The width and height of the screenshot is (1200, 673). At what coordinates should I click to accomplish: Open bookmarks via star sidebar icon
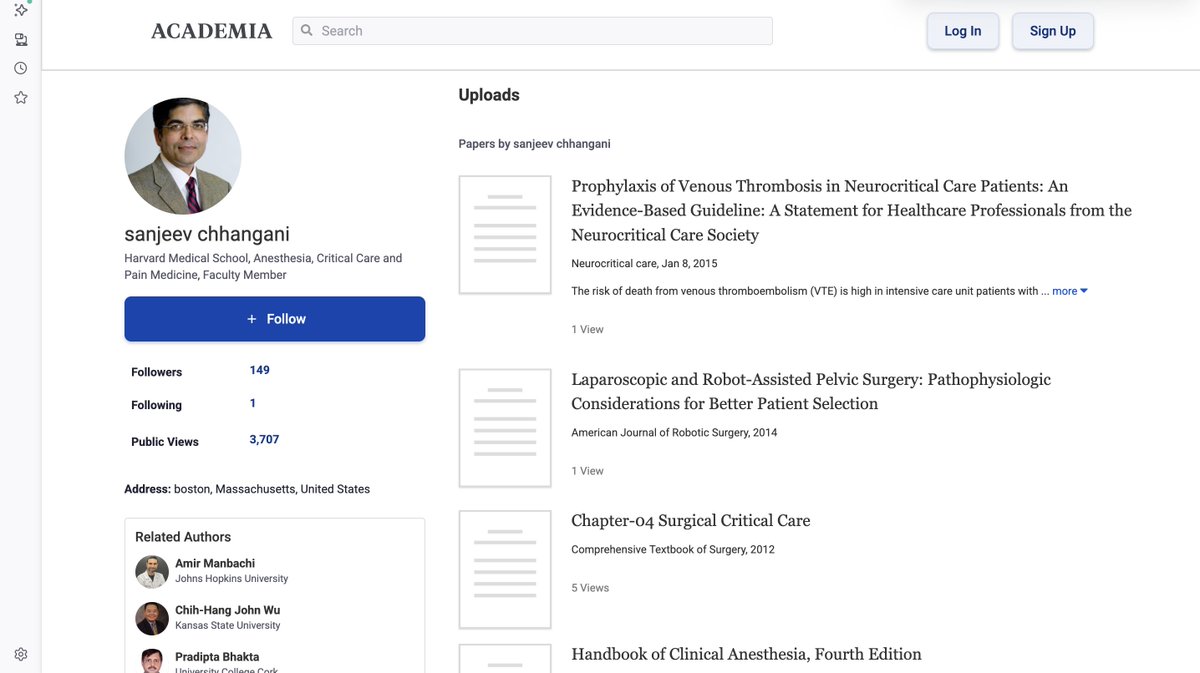pyautogui.click(x=21, y=97)
